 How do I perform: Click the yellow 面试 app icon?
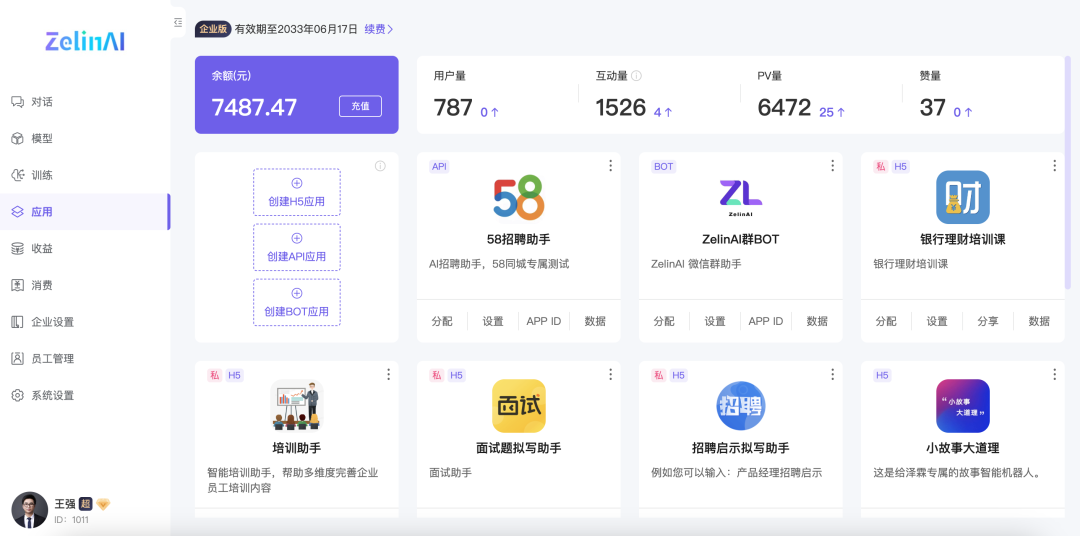(519, 406)
